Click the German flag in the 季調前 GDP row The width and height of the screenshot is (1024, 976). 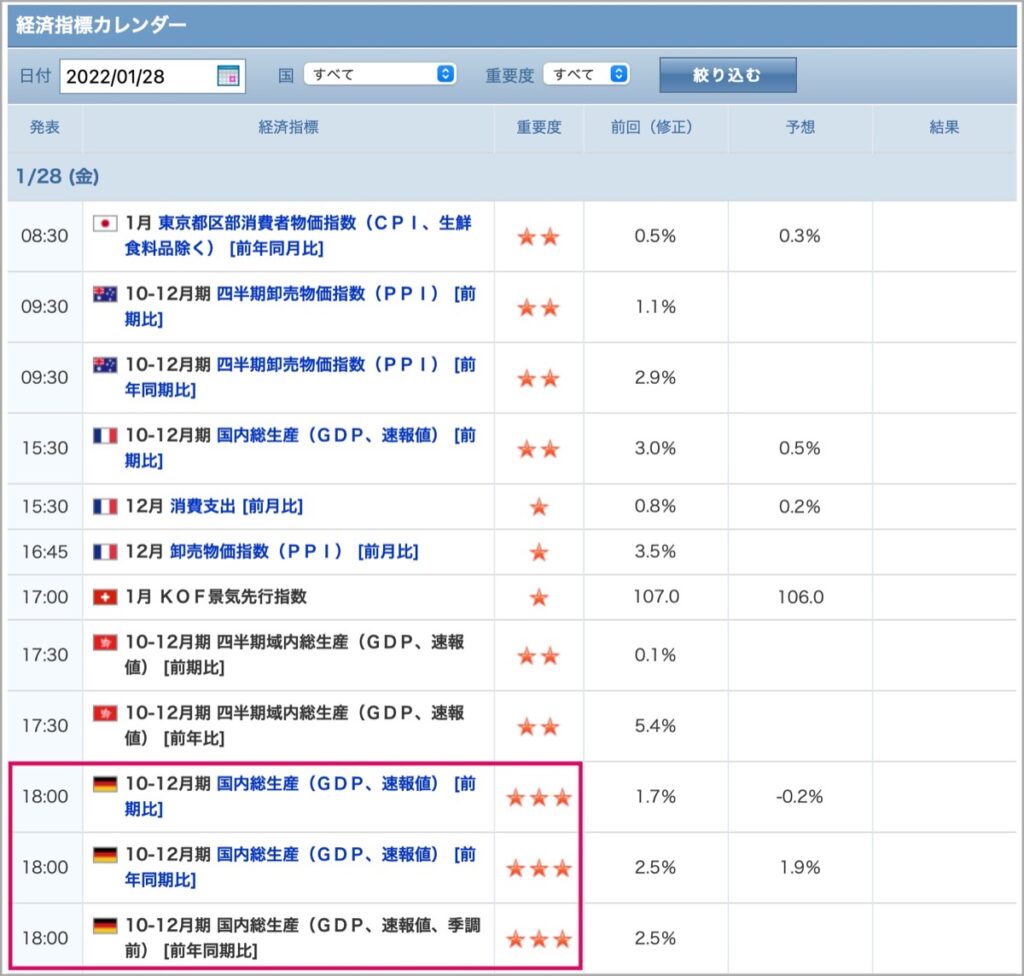[x=104, y=925]
